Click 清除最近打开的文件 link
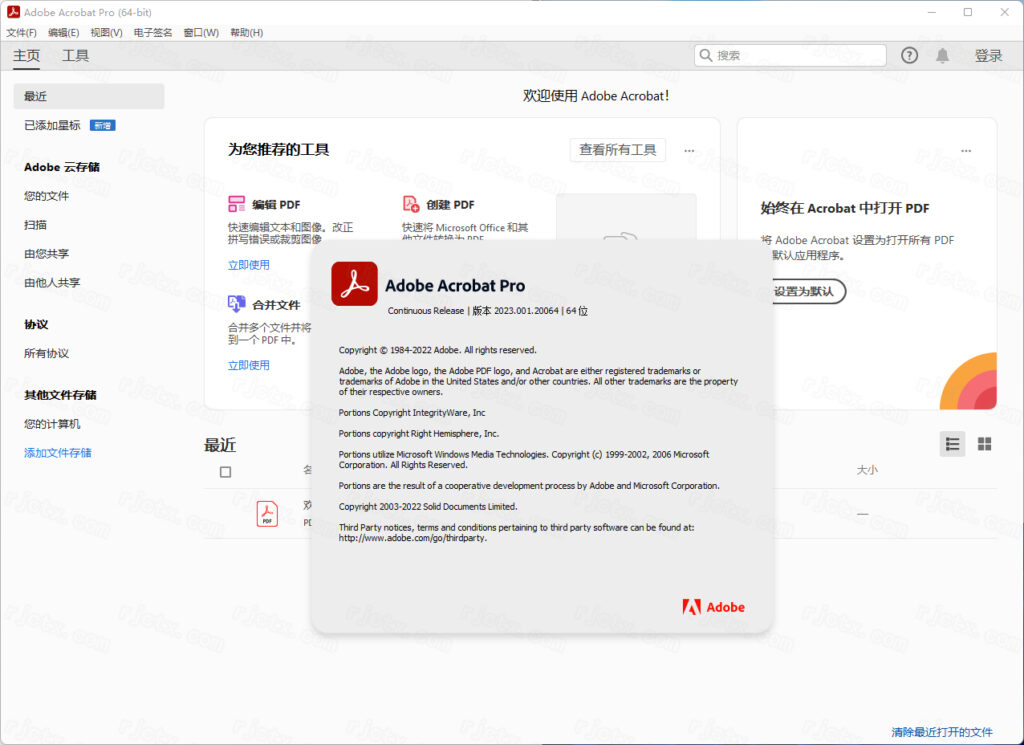Screen dimensions: 1024x745 click(x=942, y=732)
